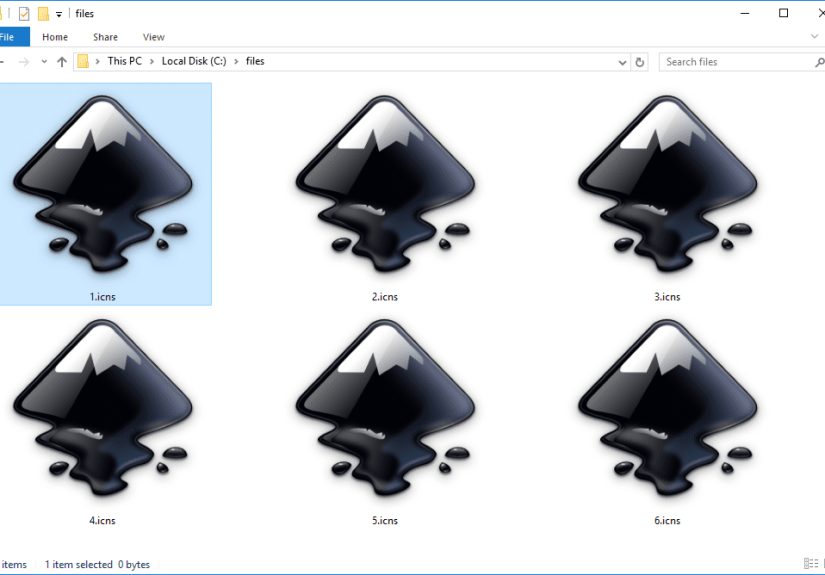This screenshot has height=575, width=825.
Task: Click the 2.icns file name label
Action: 385,297
